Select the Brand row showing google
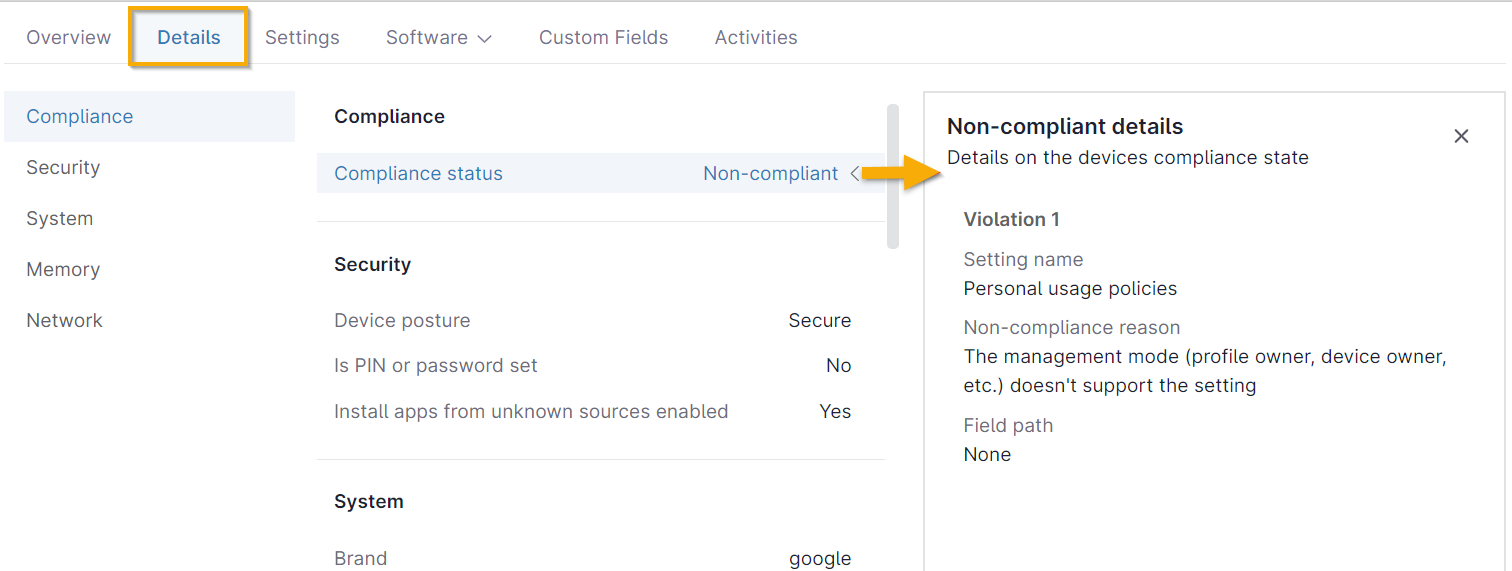Viewport: 1512px width, 571px height. click(x=592, y=558)
